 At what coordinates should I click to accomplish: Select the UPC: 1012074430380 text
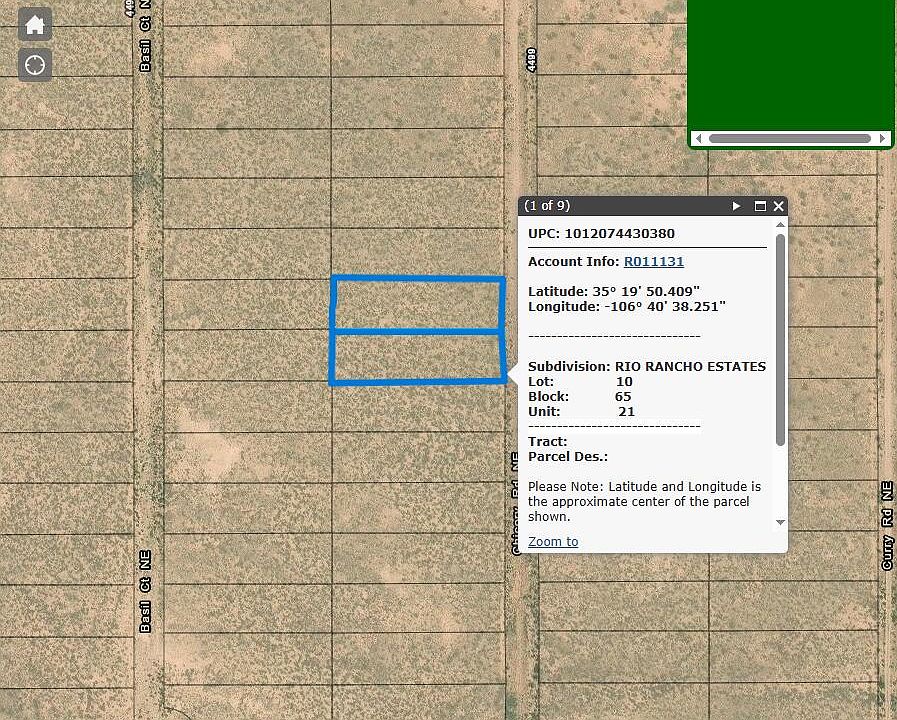(601, 233)
